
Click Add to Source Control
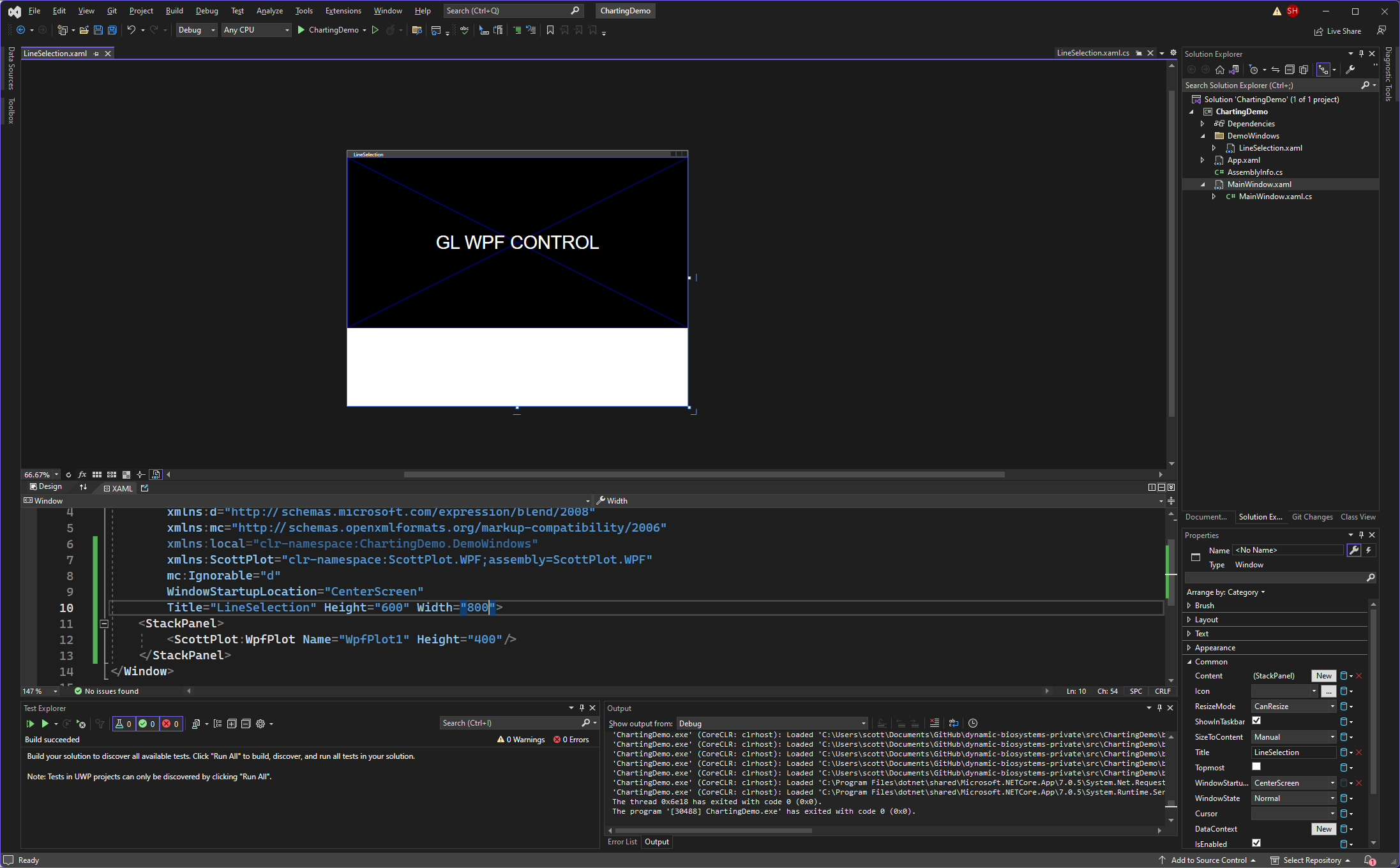tap(1207, 860)
